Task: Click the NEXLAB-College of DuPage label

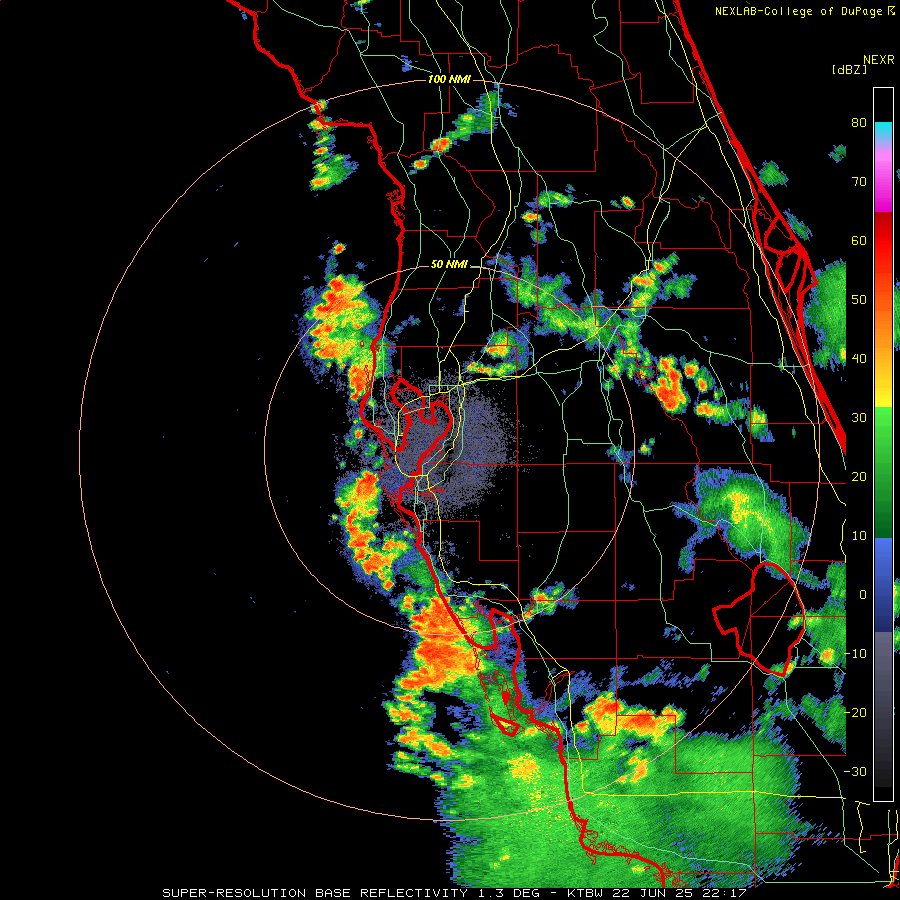Action: point(800,11)
